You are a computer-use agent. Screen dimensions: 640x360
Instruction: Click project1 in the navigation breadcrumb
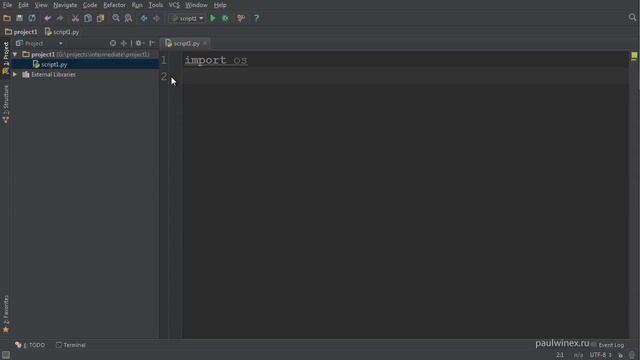(21, 32)
